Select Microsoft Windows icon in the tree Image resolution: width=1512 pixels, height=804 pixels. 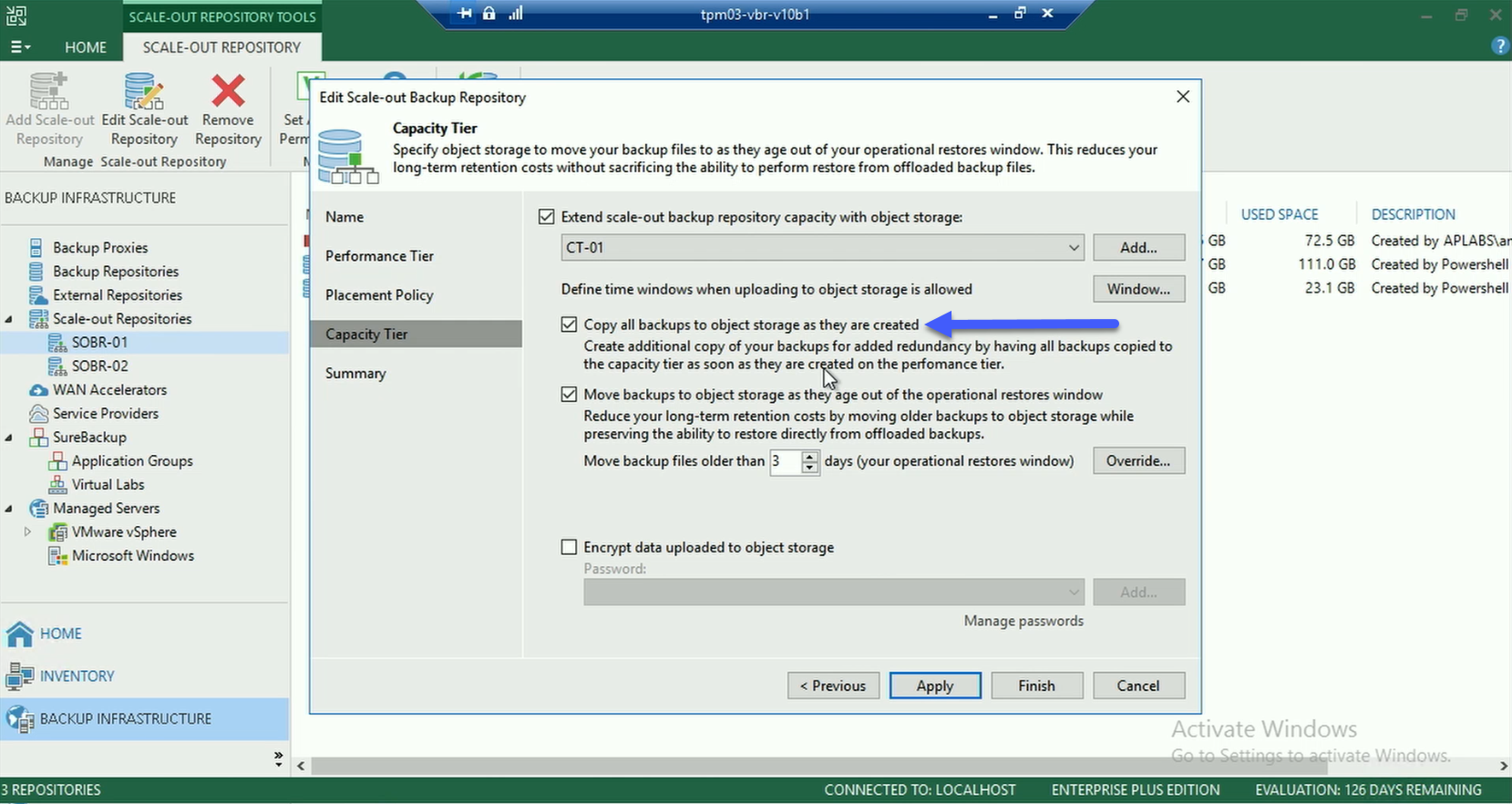57,556
